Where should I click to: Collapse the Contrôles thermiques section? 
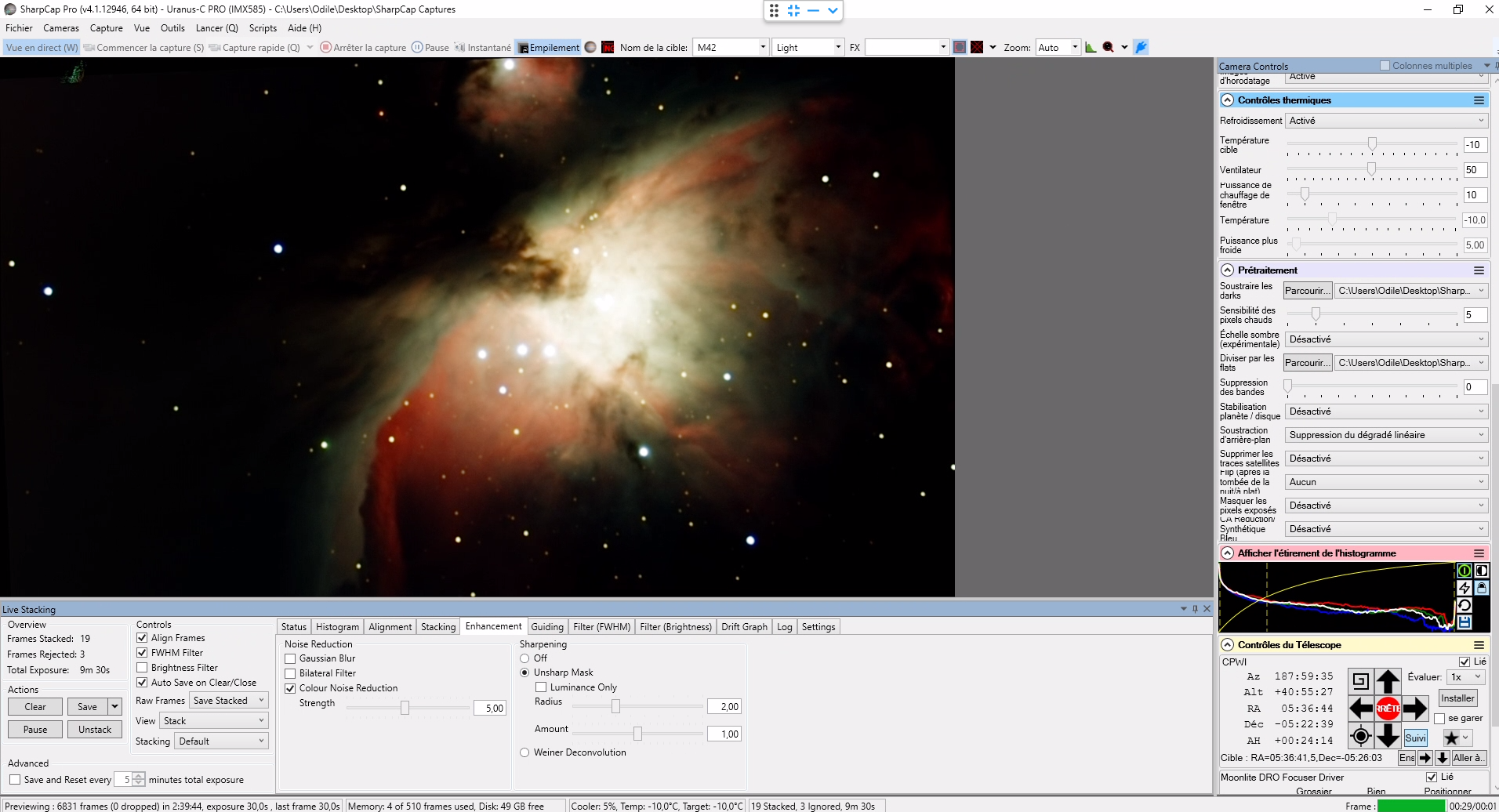click(x=1228, y=100)
